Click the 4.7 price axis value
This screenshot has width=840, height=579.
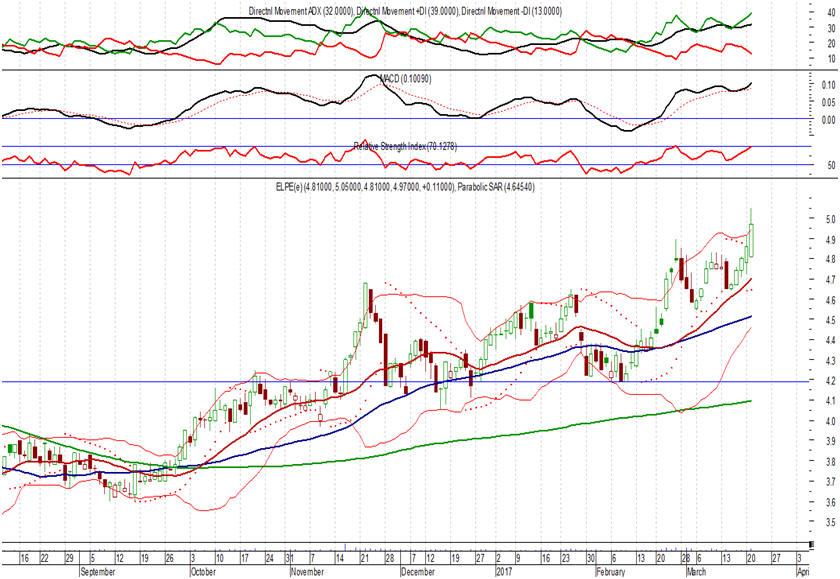[x=830, y=280]
